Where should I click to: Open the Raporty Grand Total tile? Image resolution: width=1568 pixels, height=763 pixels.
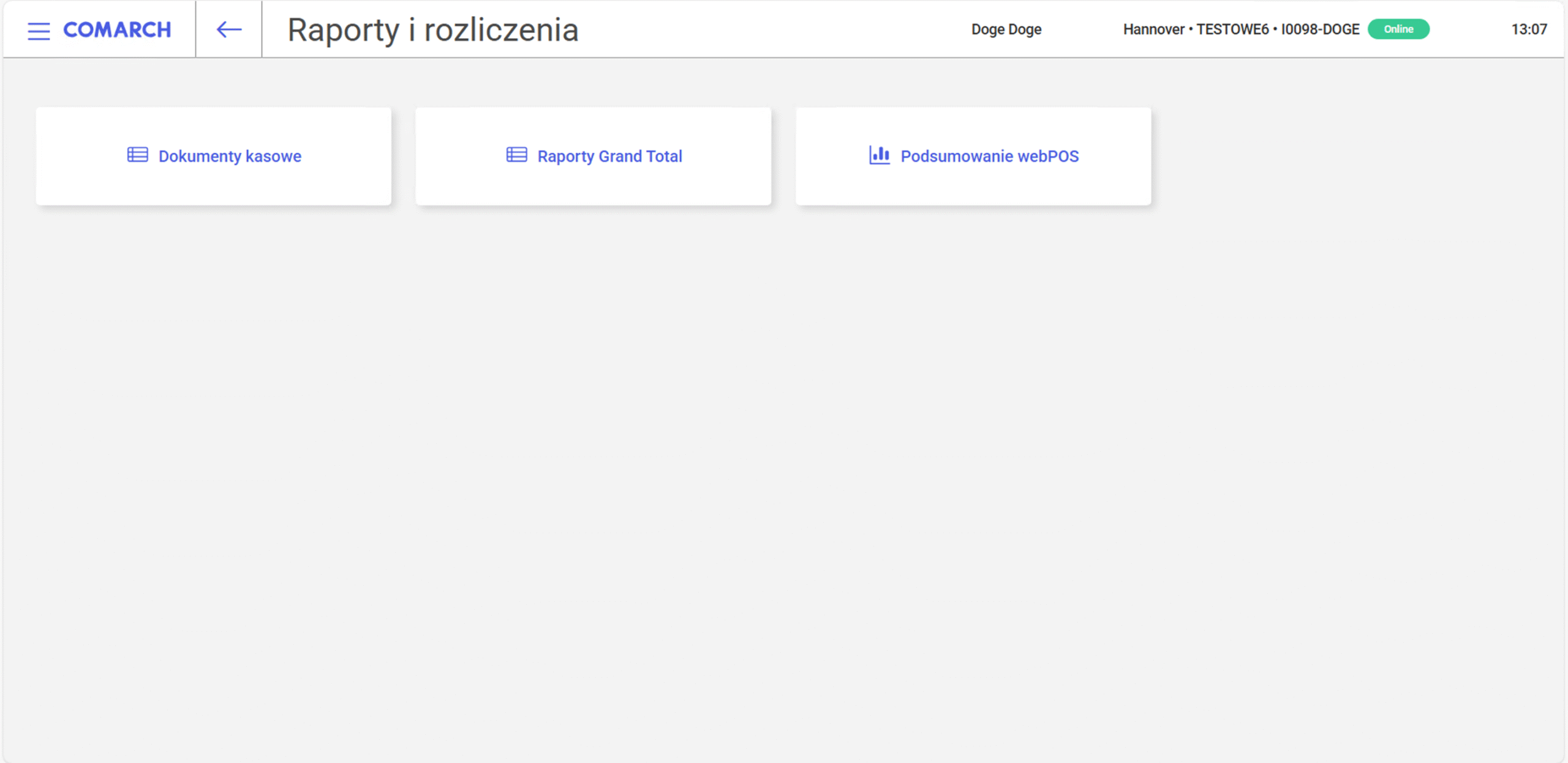point(593,156)
